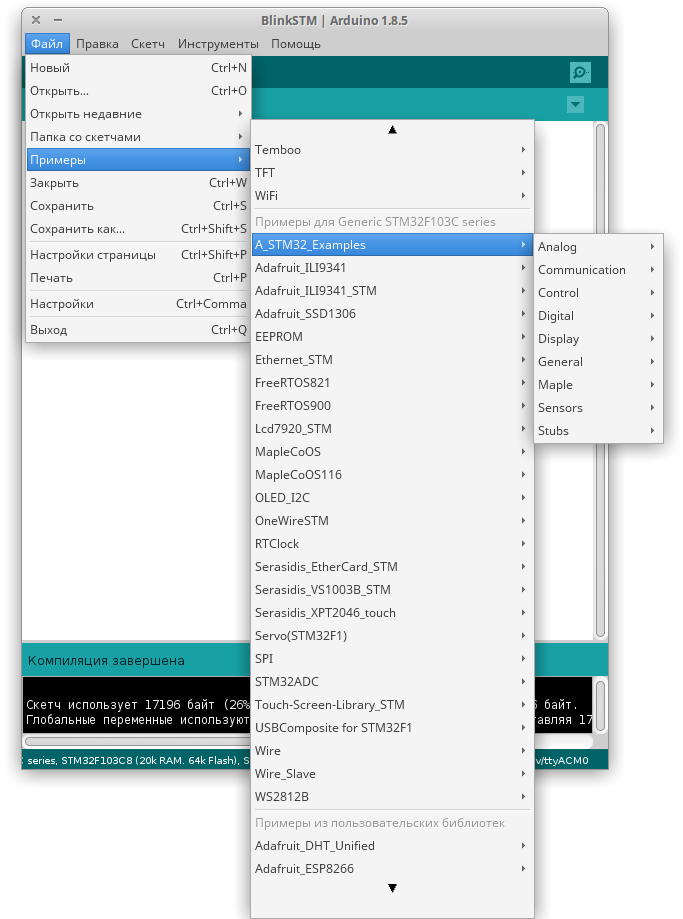Open Adafruit_ILI9341_STM examples

click(x=392, y=291)
